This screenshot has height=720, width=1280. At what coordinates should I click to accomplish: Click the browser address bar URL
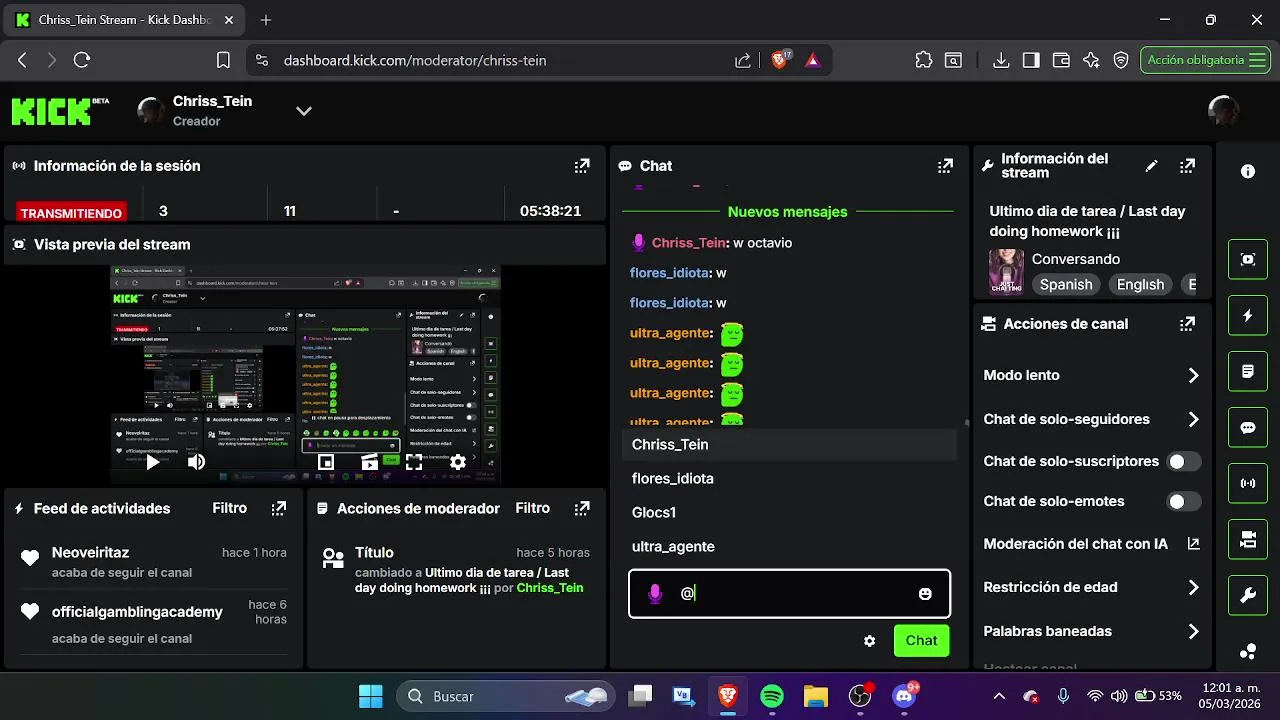click(415, 60)
